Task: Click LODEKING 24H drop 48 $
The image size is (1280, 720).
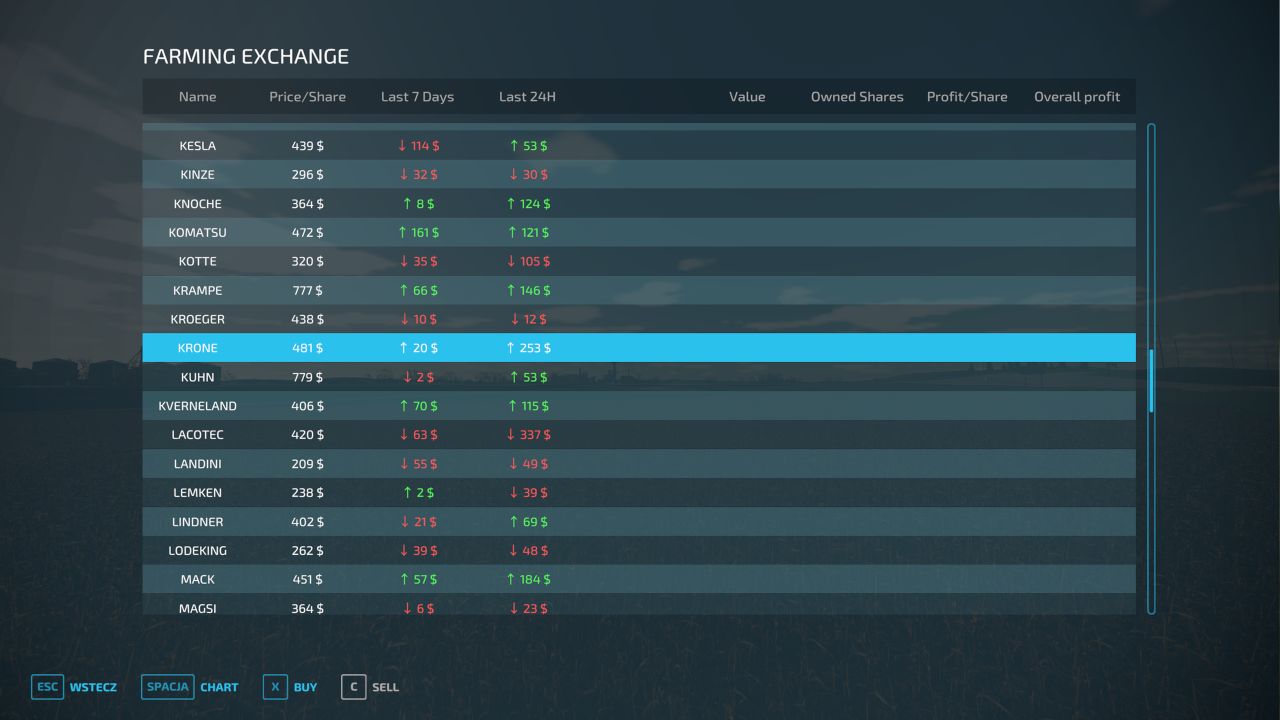Action: [x=528, y=552]
